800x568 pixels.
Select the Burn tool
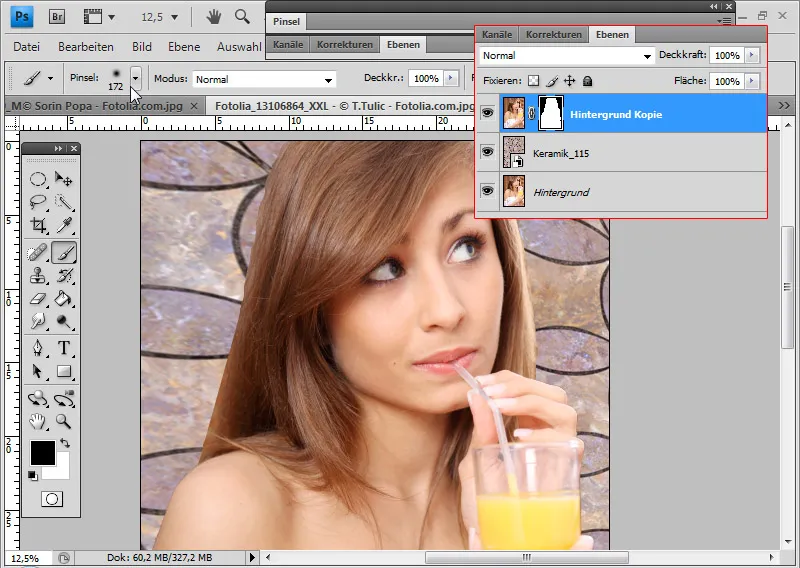64,321
